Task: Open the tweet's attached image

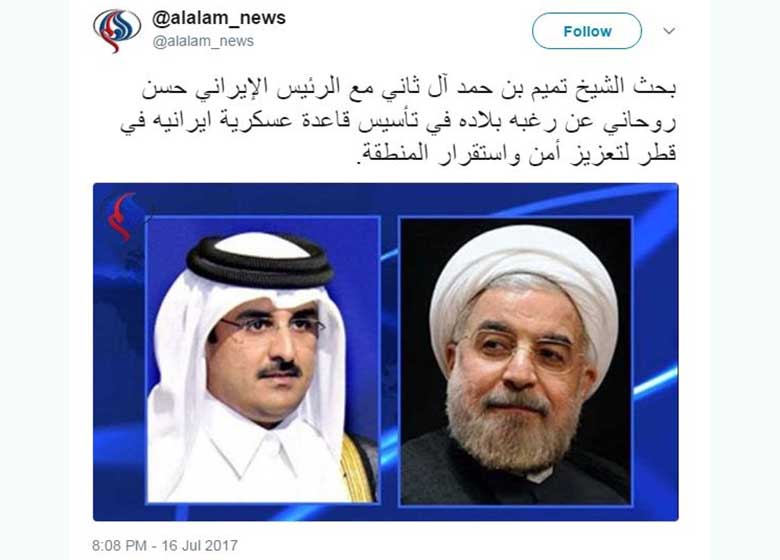Action: [x=386, y=352]
